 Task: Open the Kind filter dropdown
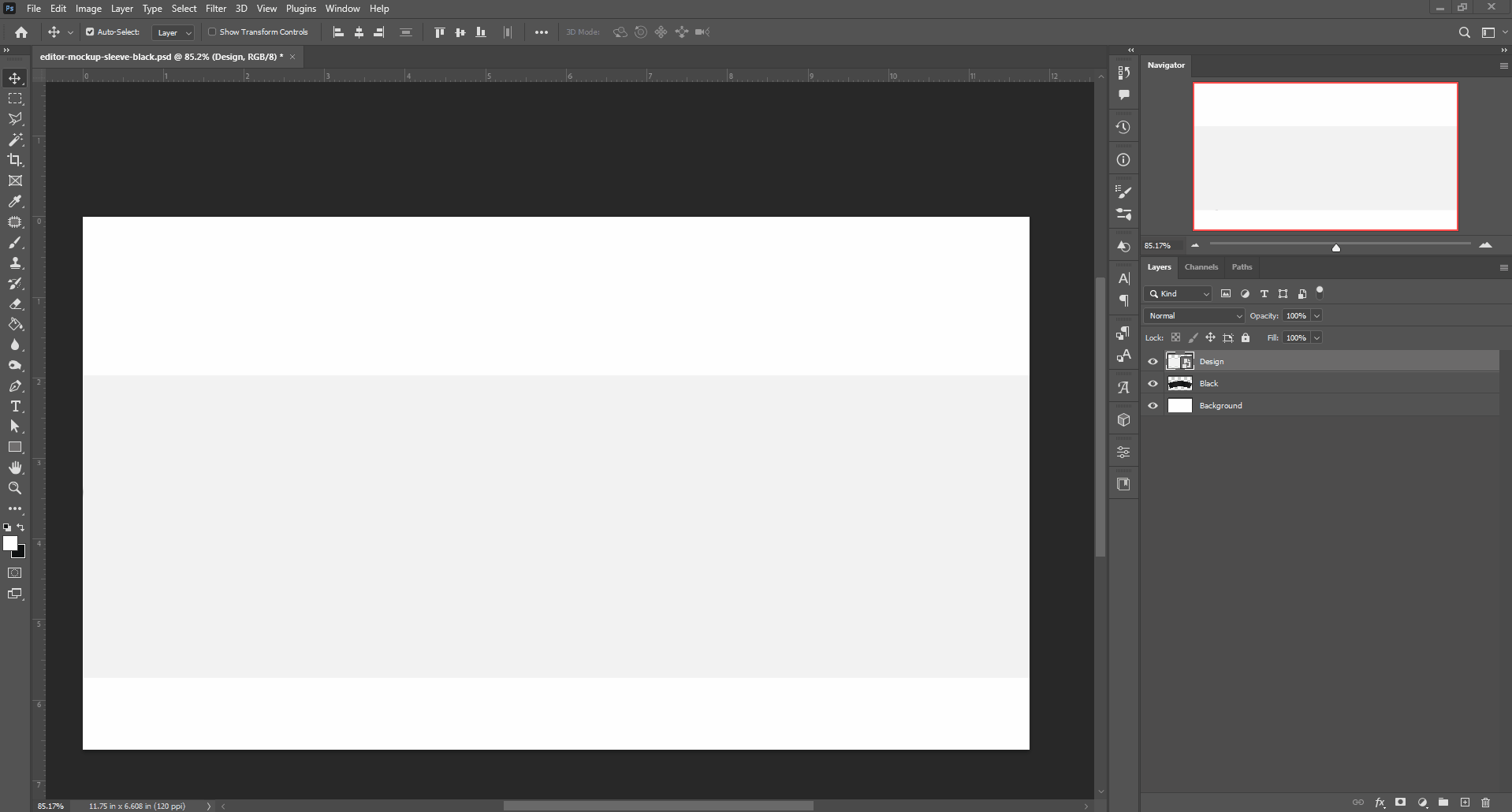pos(1178,293)
